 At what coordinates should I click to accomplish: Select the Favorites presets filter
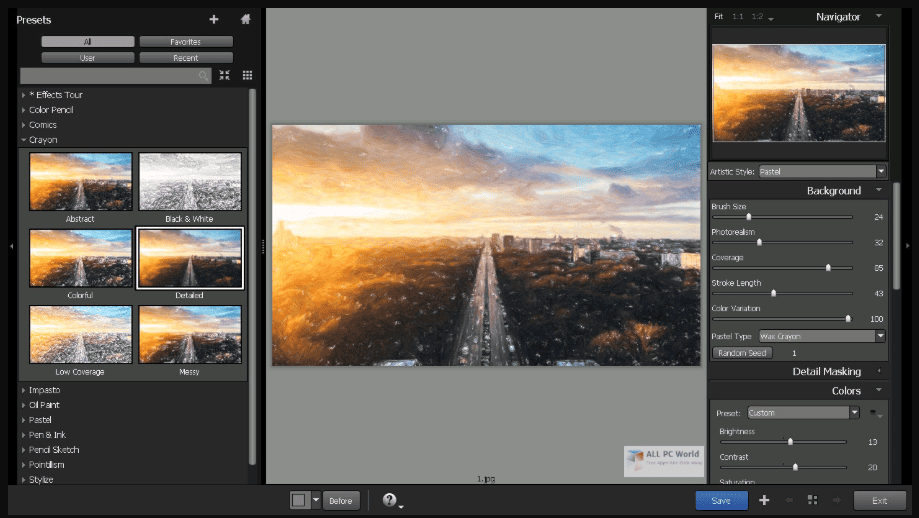[186, 42]
